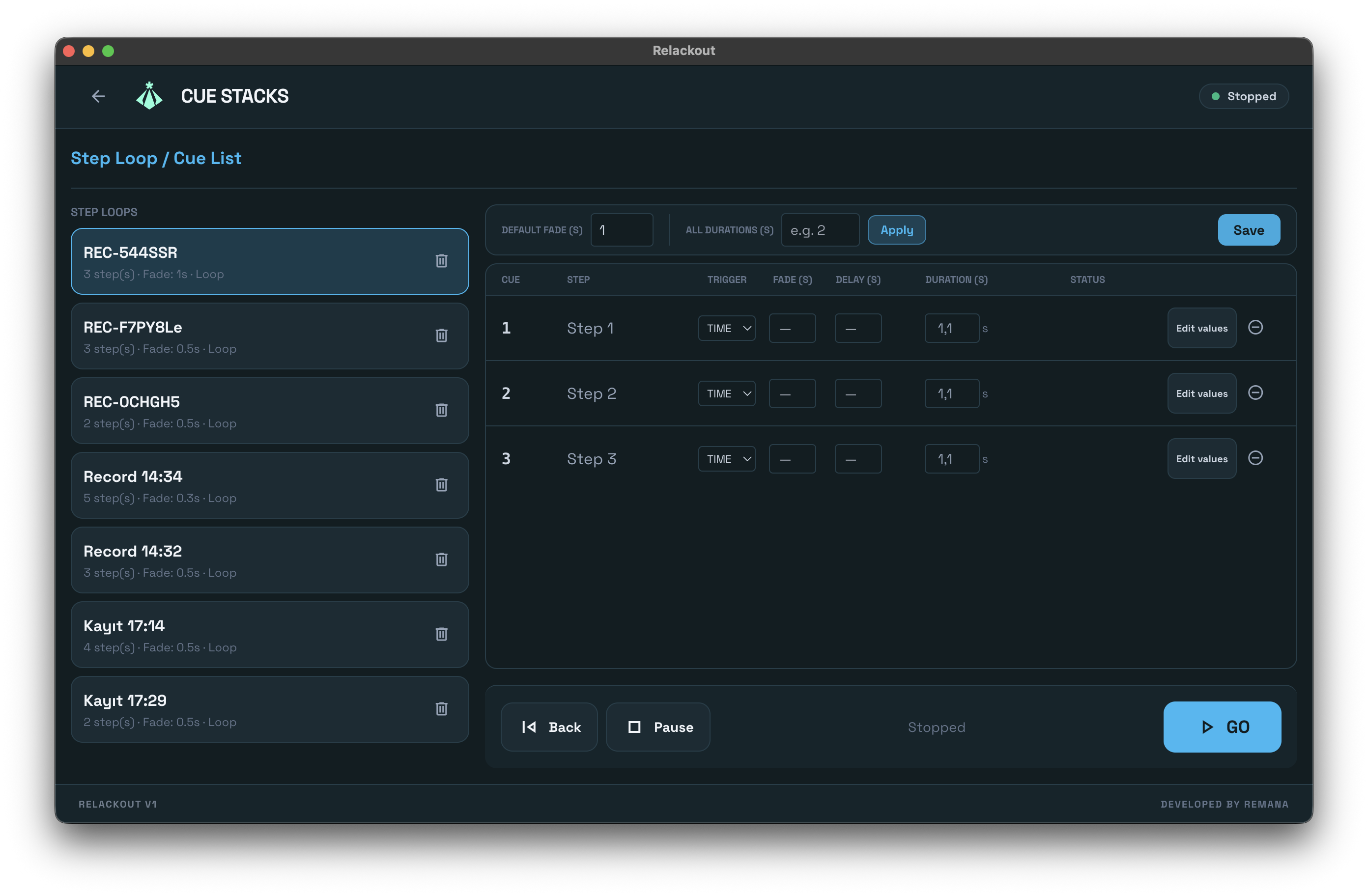This screenshot has width=1368, height=896.
Task: Open the Record 14:34 step loop
Action: tap(270, 486)
